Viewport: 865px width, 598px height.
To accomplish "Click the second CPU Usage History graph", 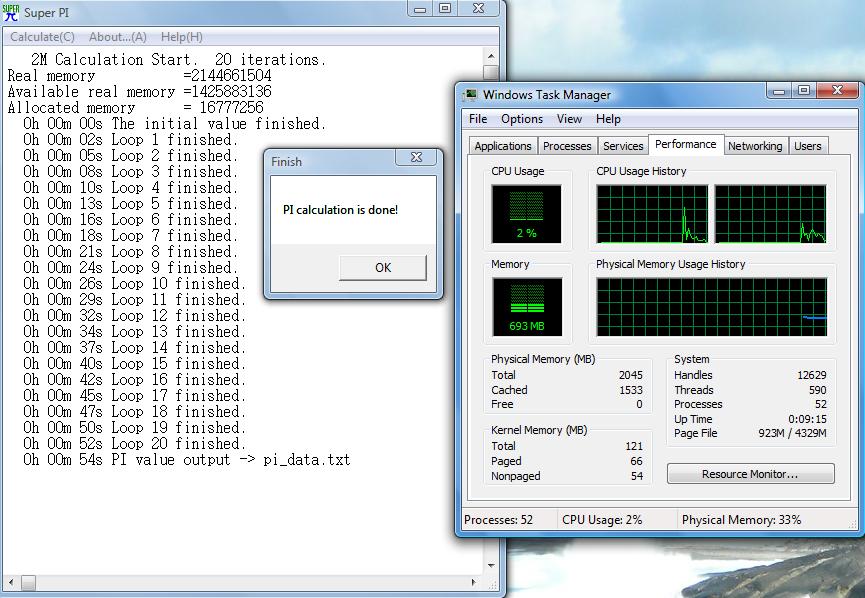I will click(x=771, y=214).
